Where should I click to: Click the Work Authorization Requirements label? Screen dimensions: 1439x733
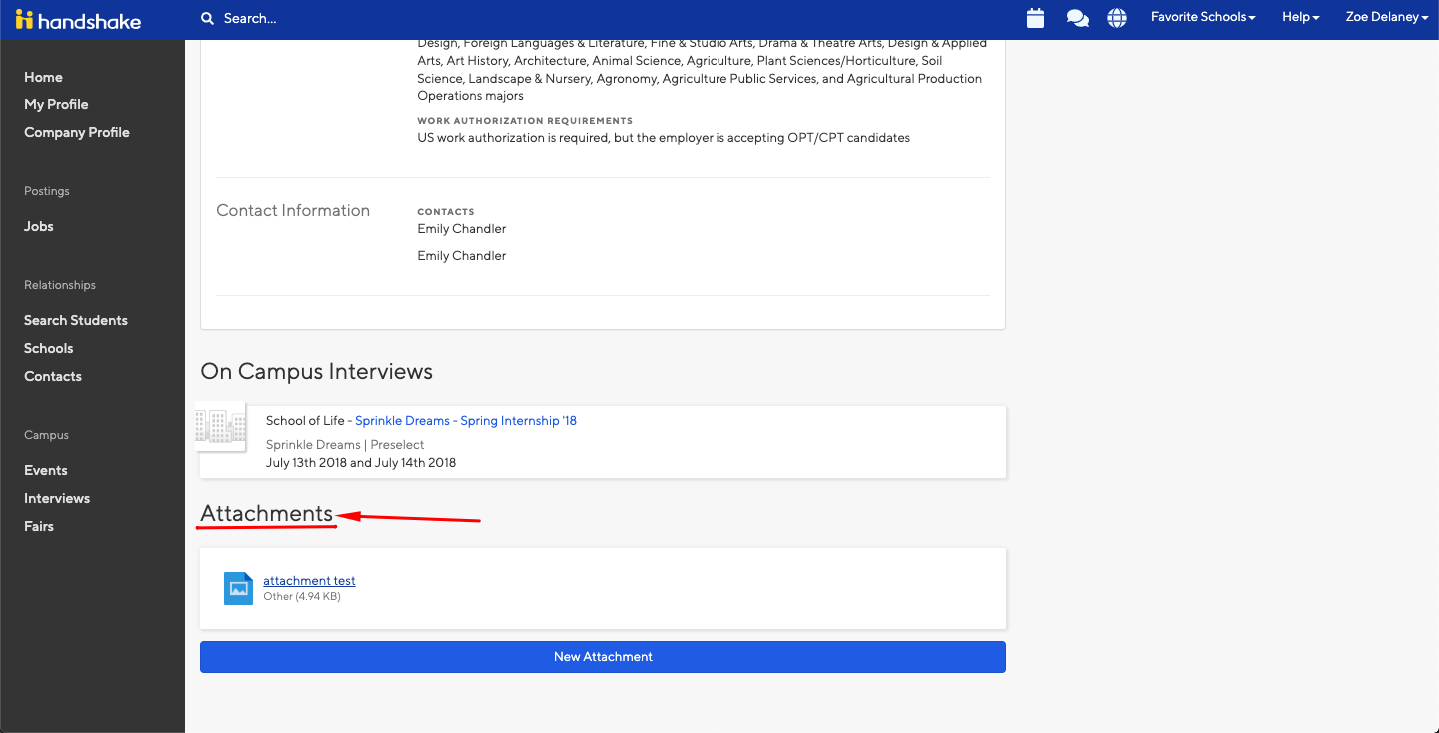point(525,121)
